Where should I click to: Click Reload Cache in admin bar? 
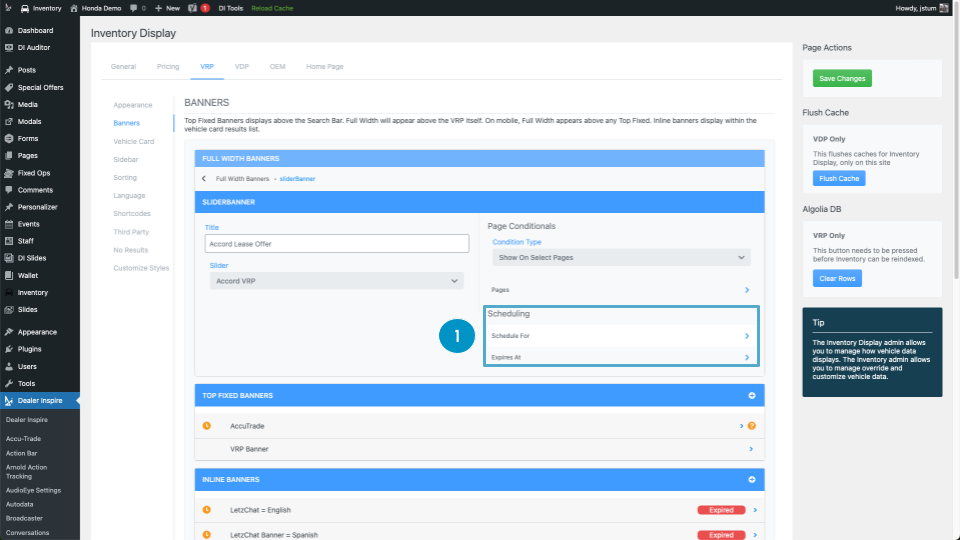272,8
